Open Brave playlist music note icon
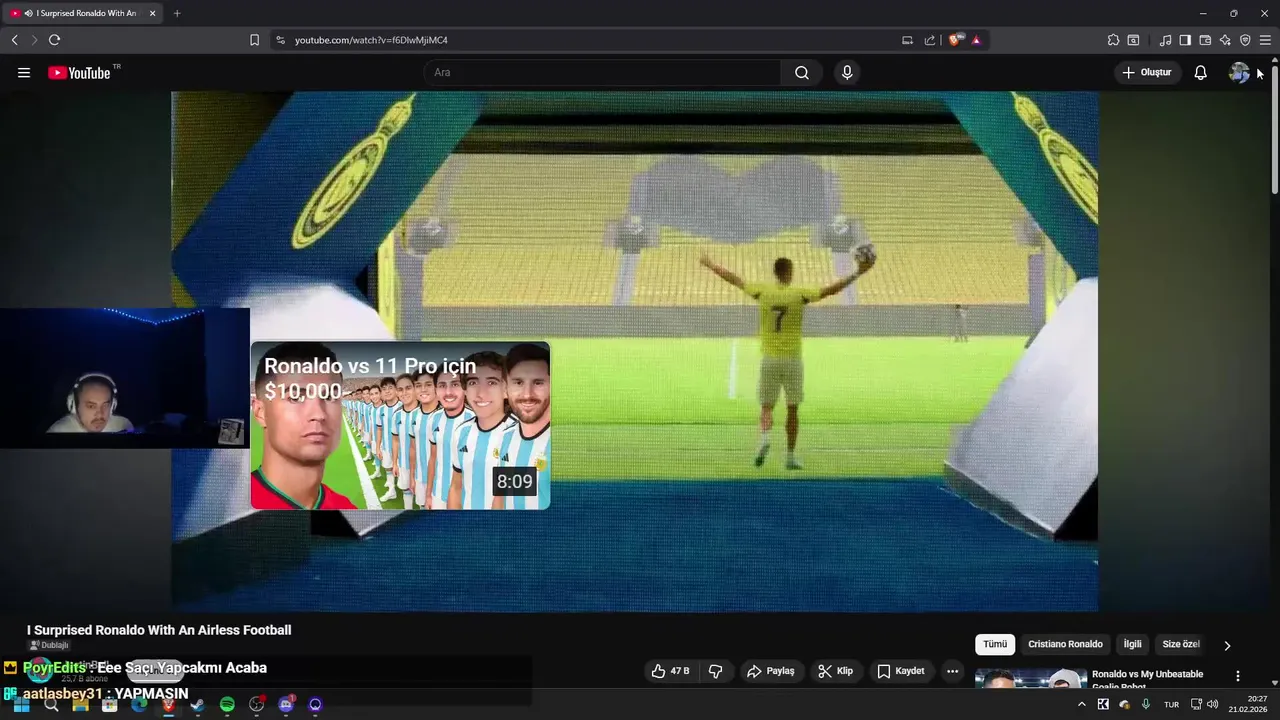 pyautogui.click(x=1165, y=40)
